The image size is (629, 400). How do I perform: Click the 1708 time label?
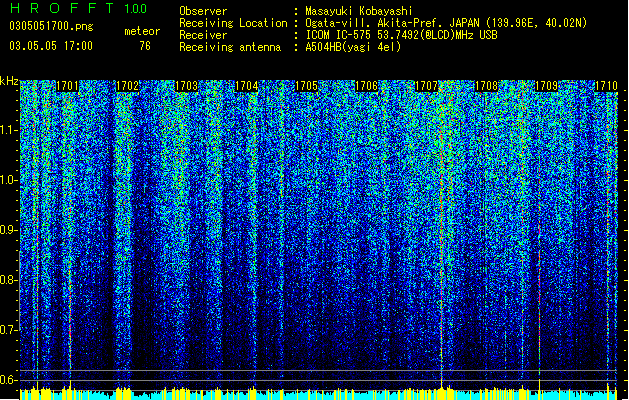pos(486,86)
